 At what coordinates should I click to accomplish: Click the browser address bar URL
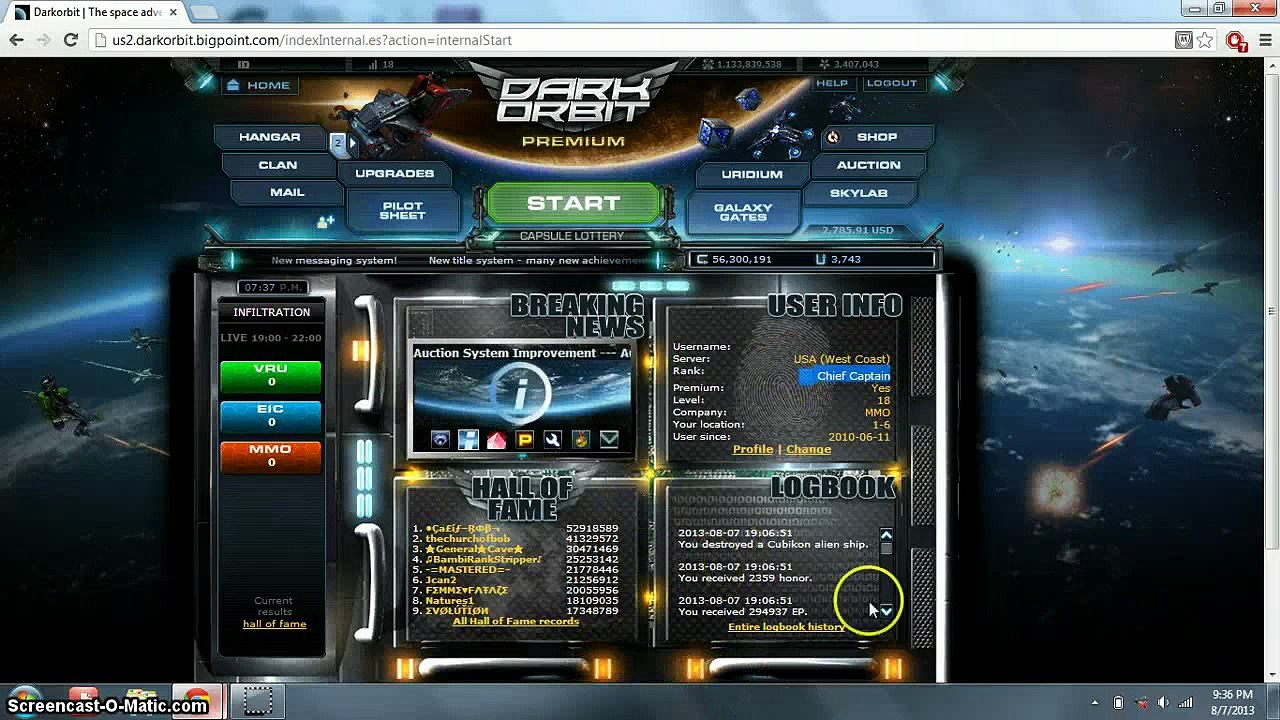click(x=312, y=40)
